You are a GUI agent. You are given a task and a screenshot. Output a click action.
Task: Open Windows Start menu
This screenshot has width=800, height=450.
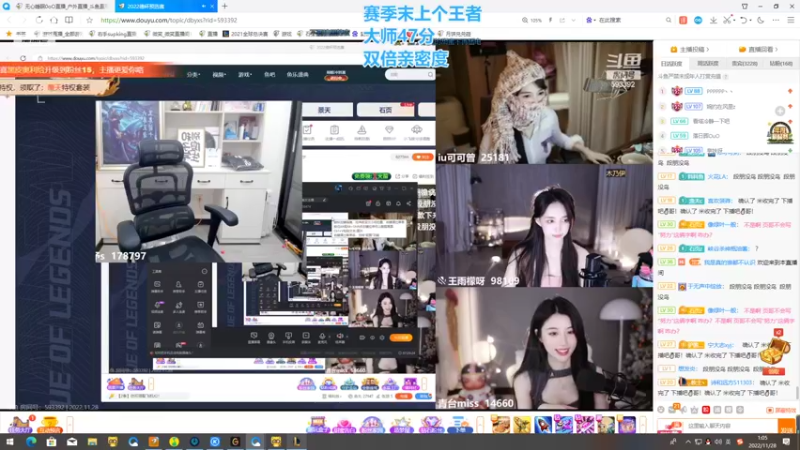point(10,442)
